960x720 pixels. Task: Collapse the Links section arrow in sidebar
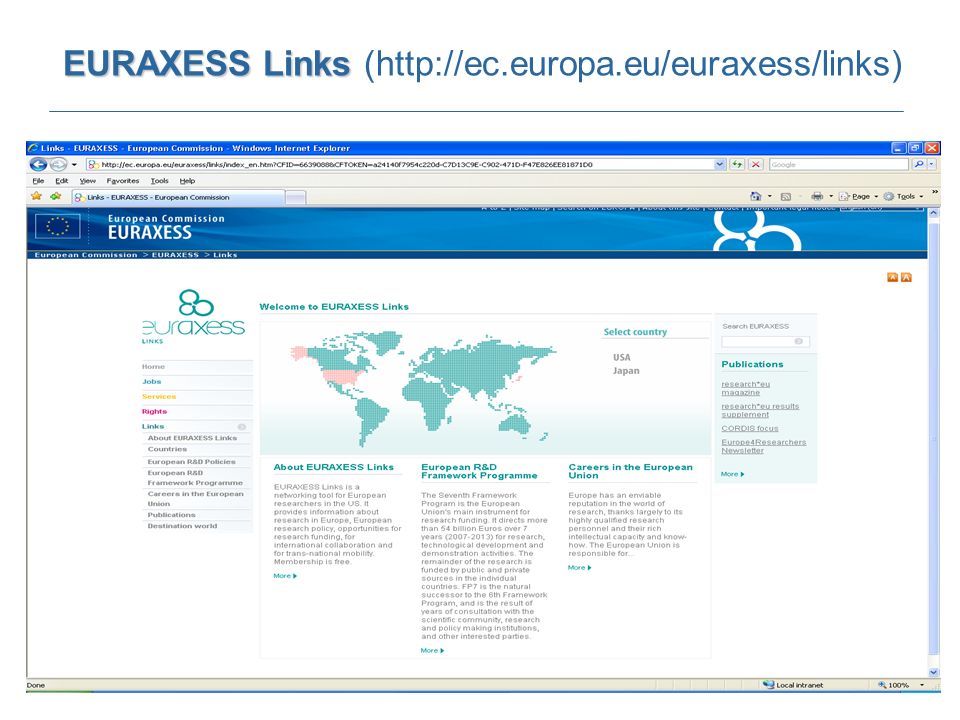click(242, 427)
